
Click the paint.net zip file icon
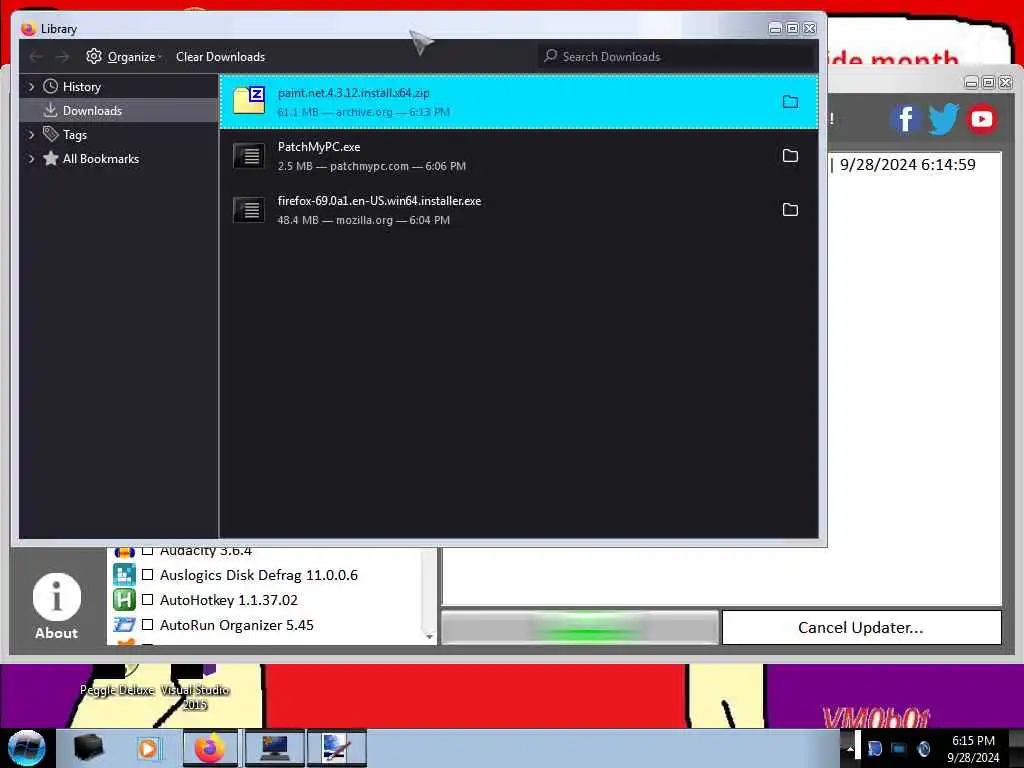pos(249,101)
